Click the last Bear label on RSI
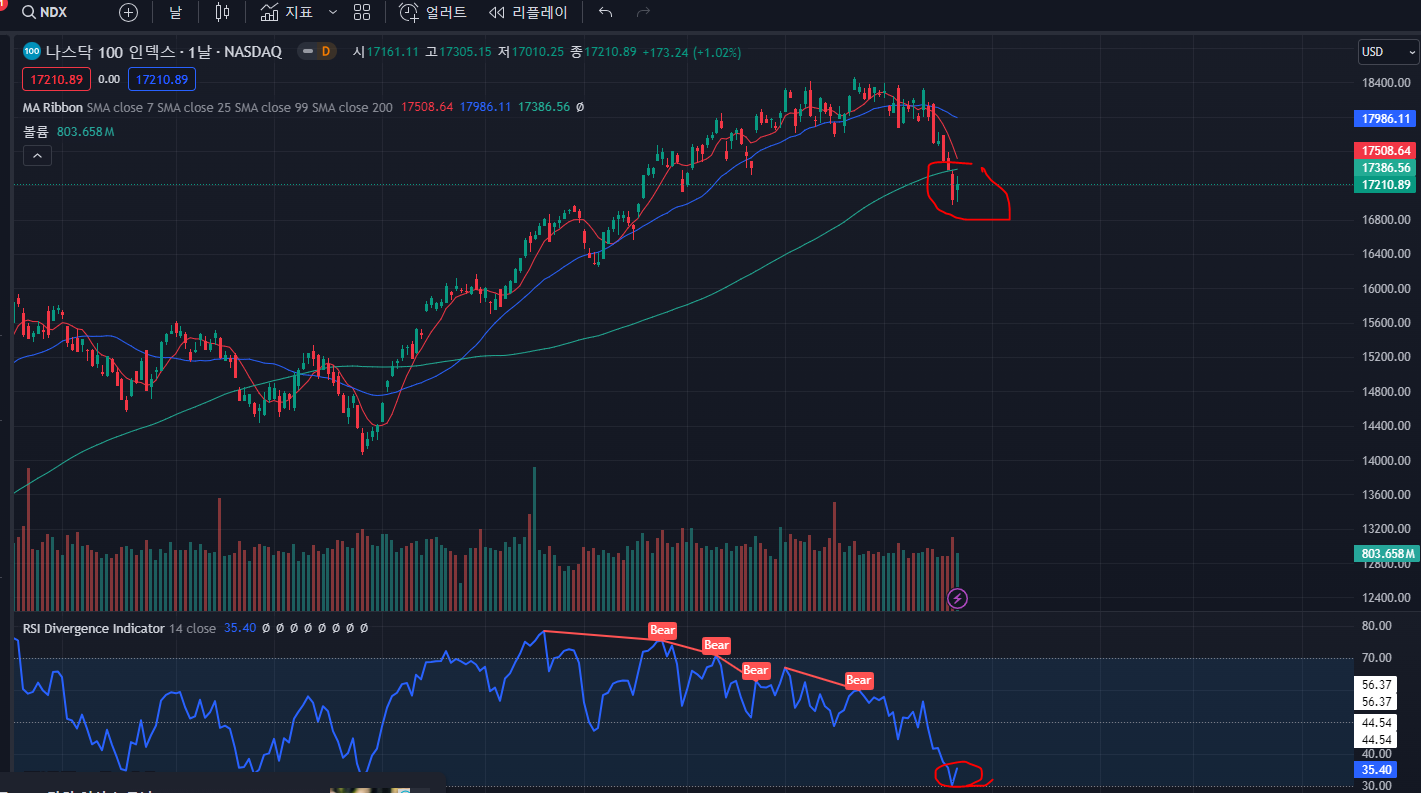 point(859,680)
